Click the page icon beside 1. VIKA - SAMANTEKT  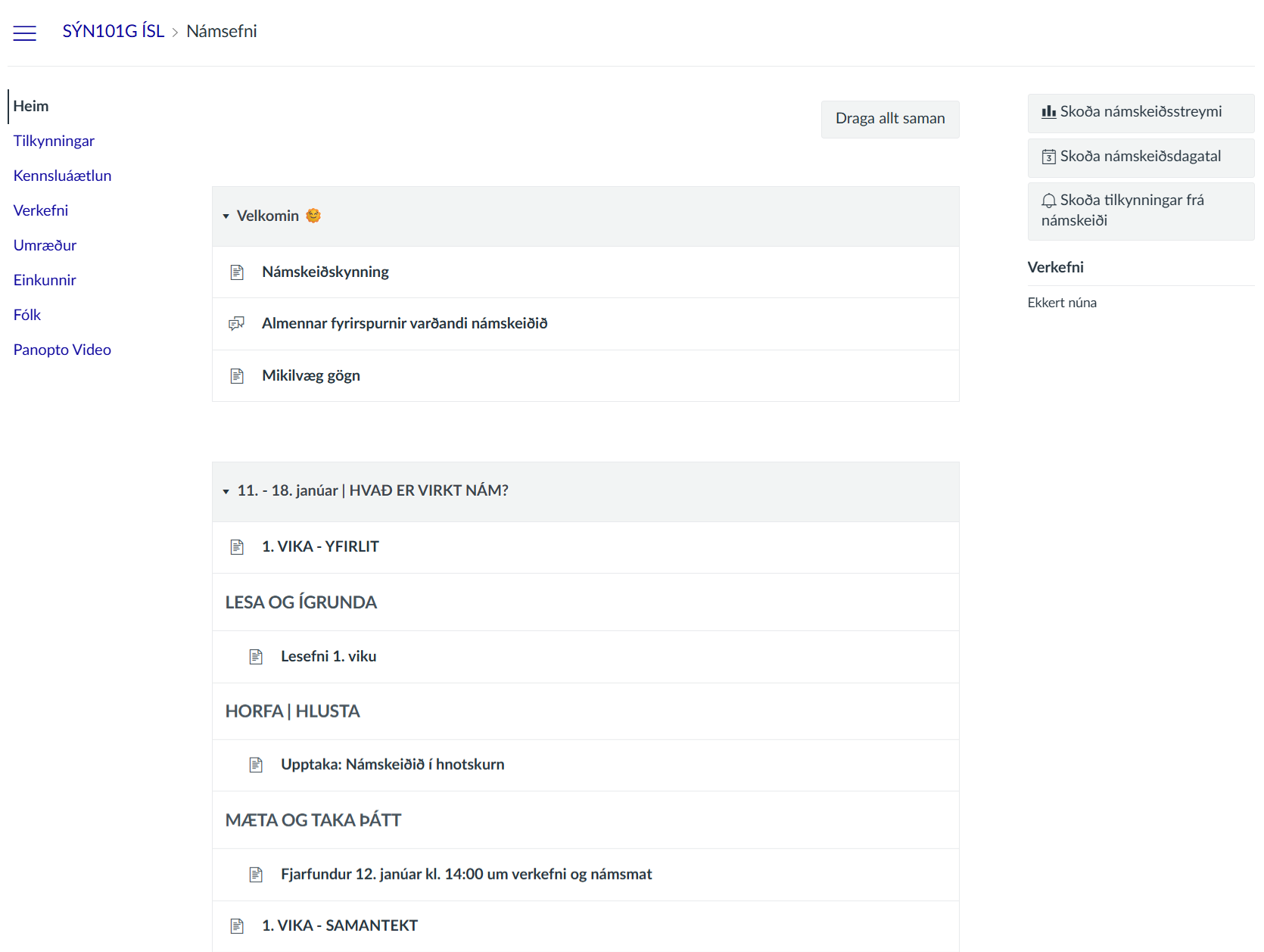pos(237,926)
